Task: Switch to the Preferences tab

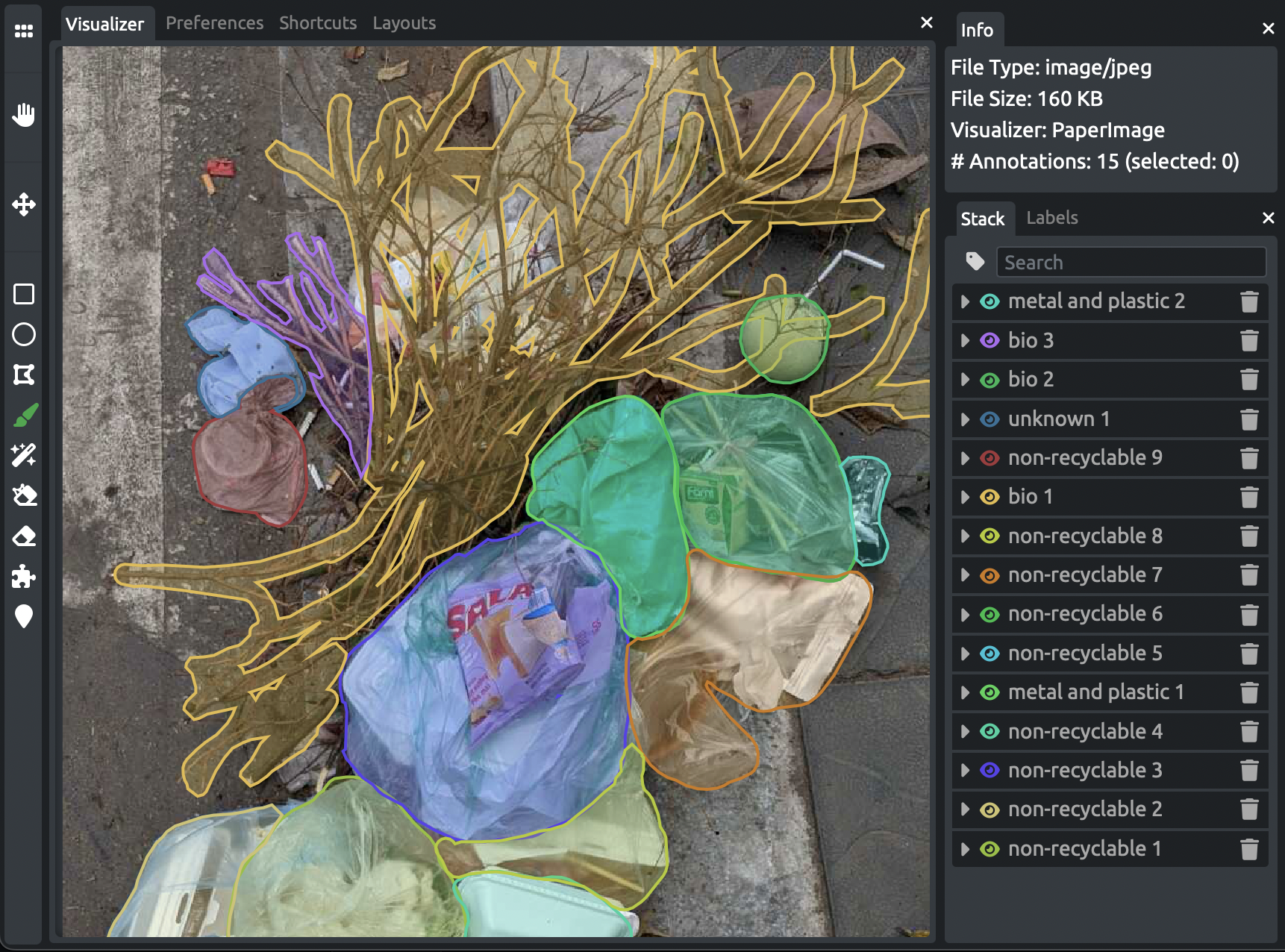Action: (x=214, y=23)
